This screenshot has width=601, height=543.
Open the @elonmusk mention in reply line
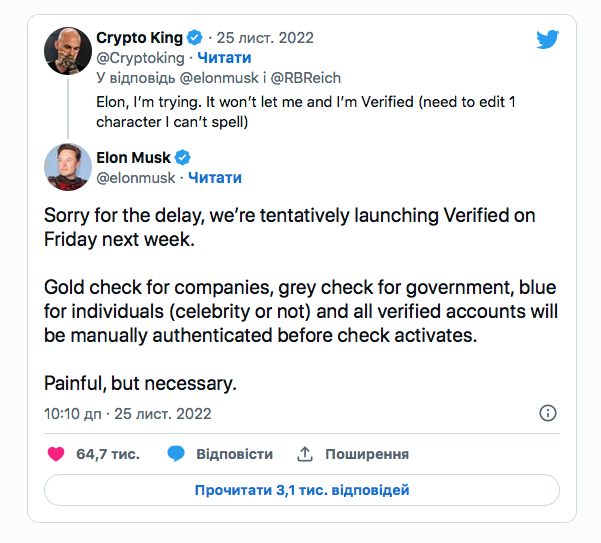[x=220, y=76]
